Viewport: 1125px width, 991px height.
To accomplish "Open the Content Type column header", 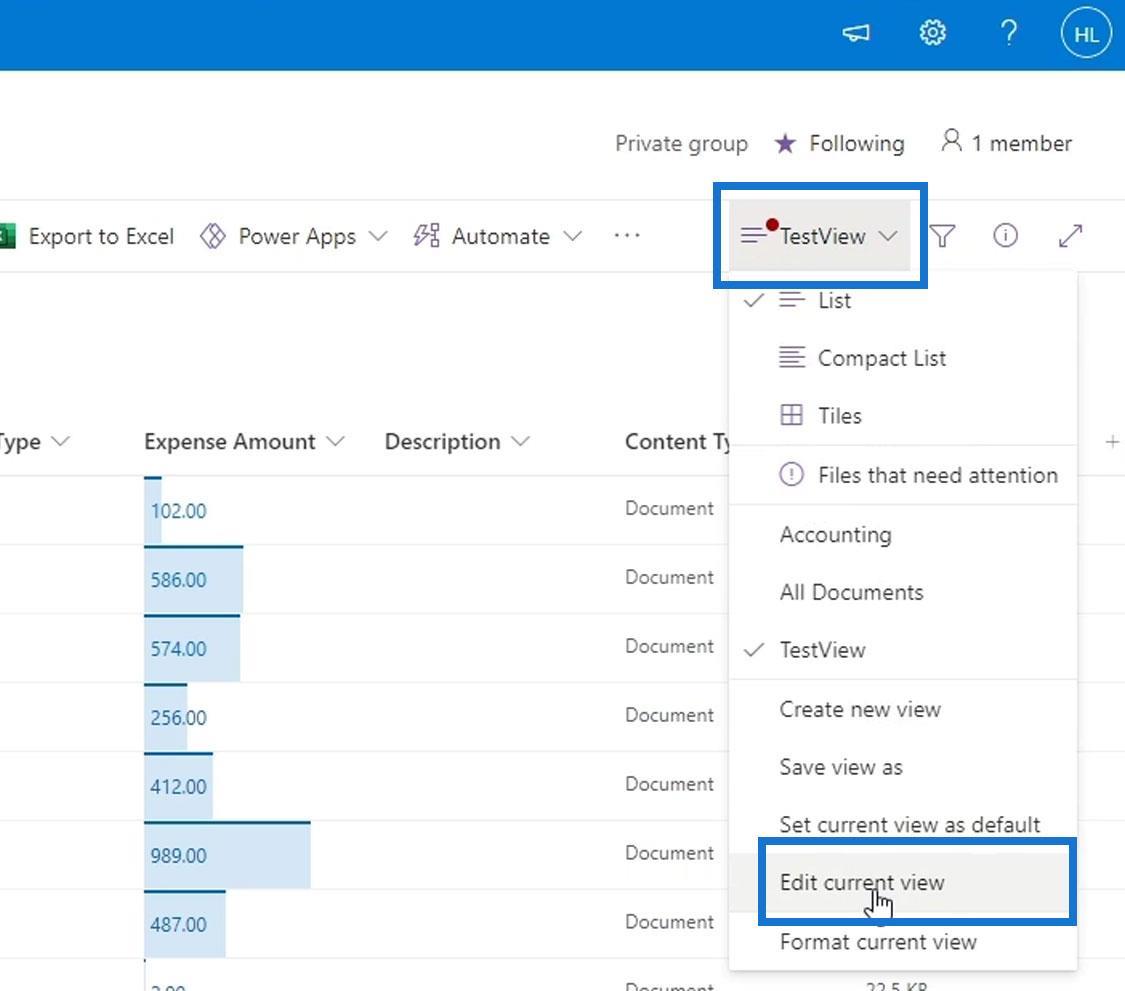I will (677, 441).
